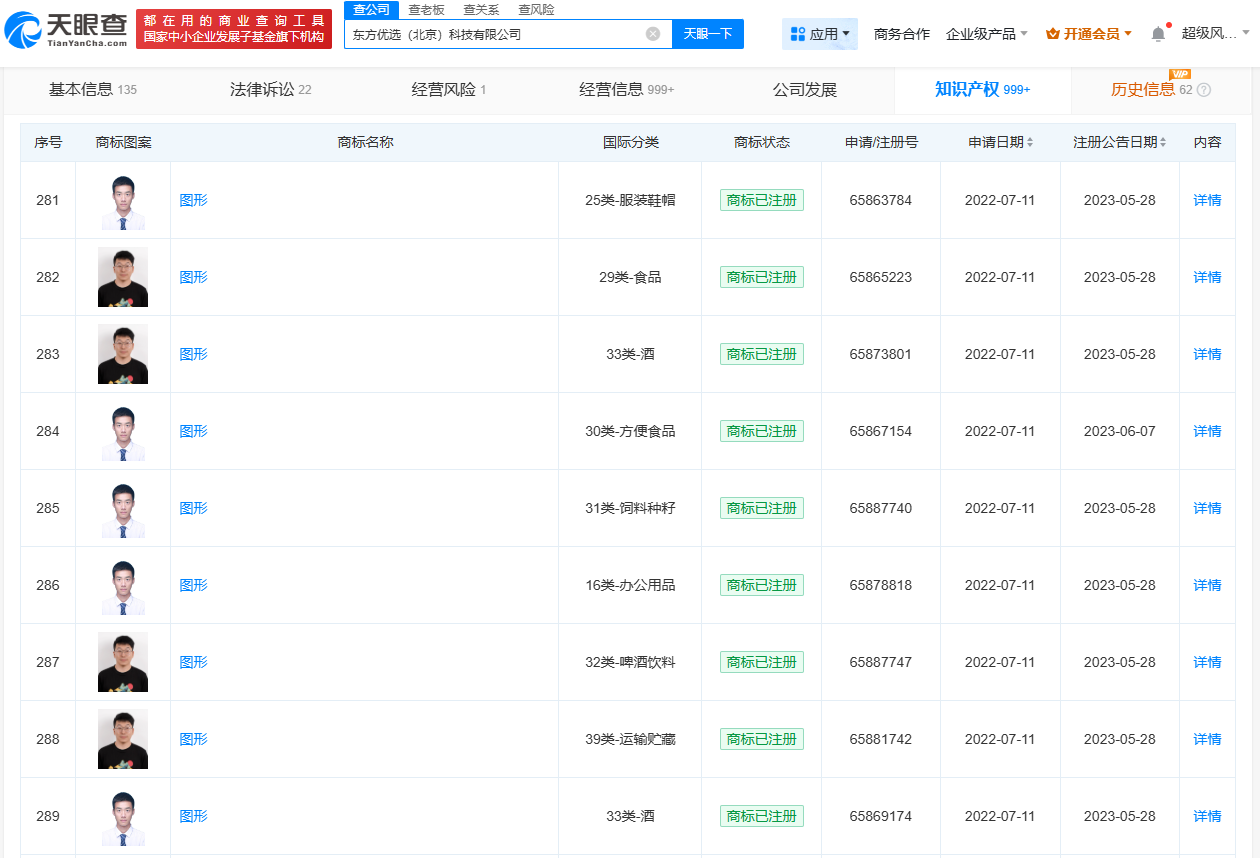Open 详情 link for row 281

pos(1207,200)
